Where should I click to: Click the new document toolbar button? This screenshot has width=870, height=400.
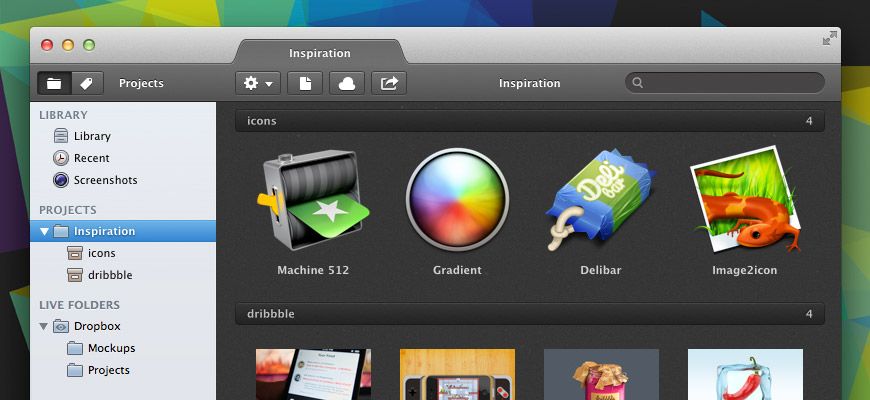pyautogui.click(x=305, y=83)
